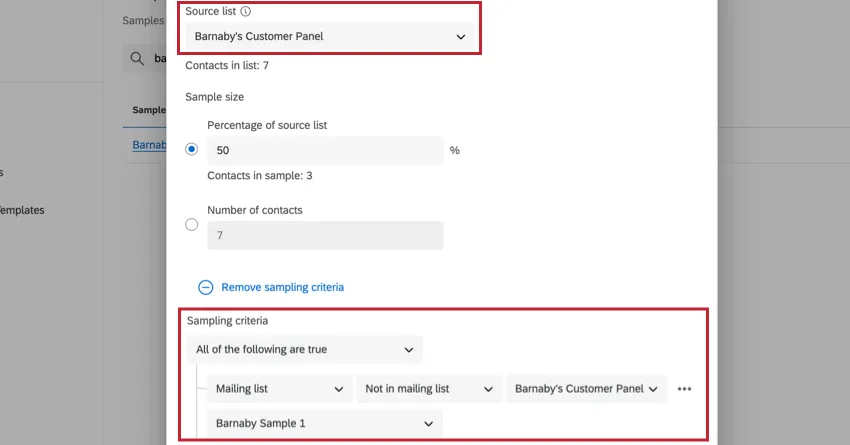Click Remove sampling criteria link
The image size is (850, 445).
[282, 287]
